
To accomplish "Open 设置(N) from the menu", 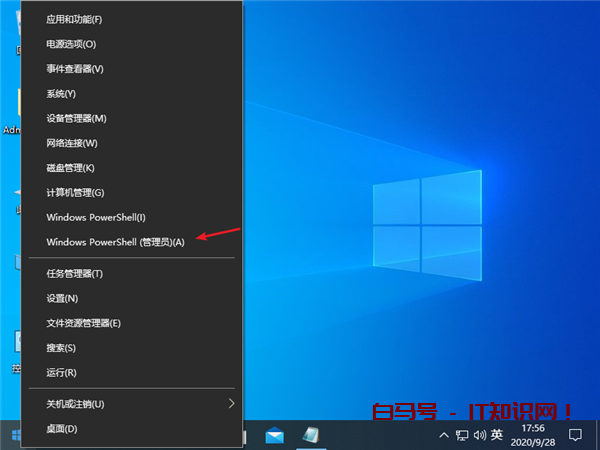I will click(x=62, y=298).
